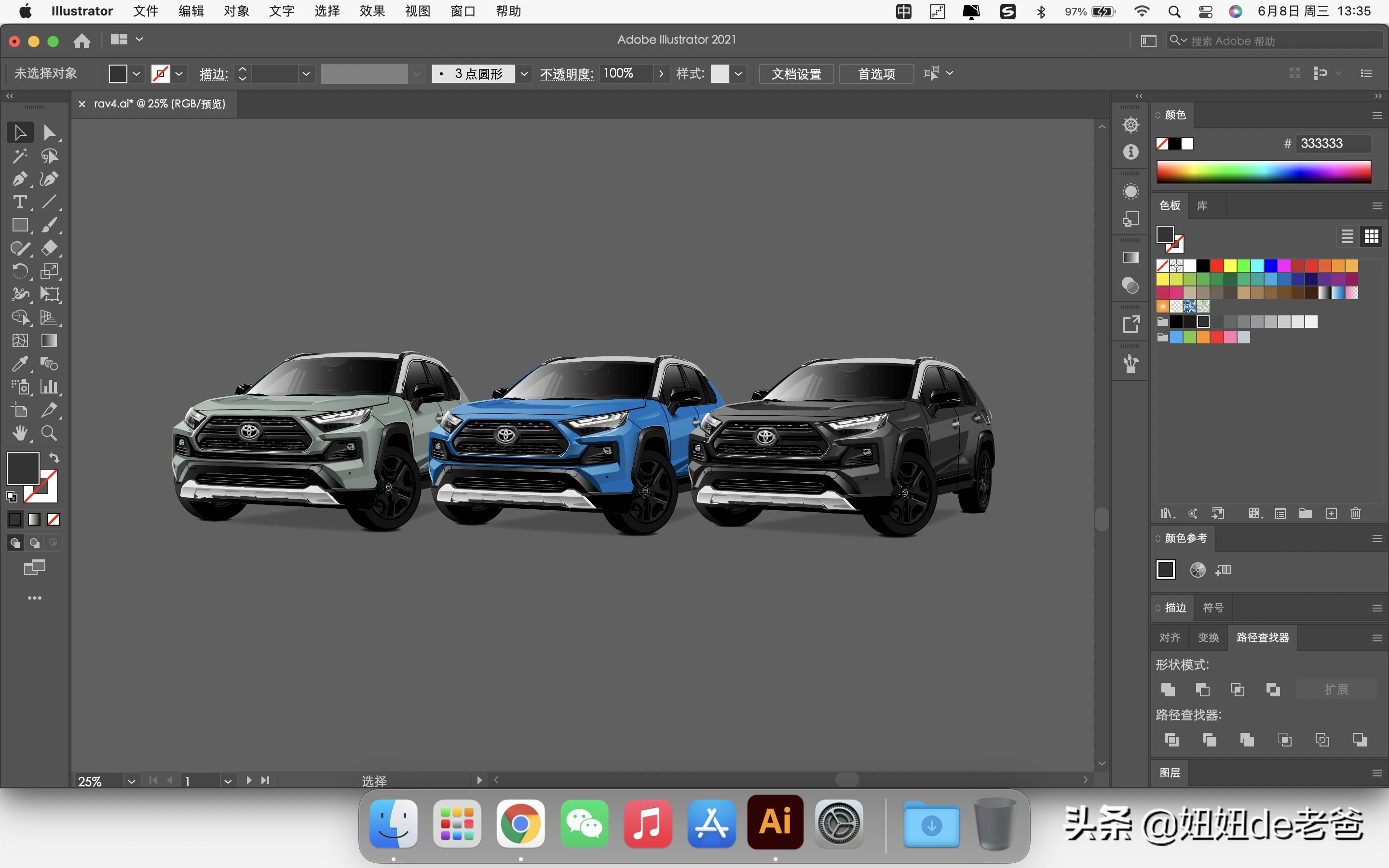
Task: Select the Eyedropper tool
Action: (x=19, y=364)
